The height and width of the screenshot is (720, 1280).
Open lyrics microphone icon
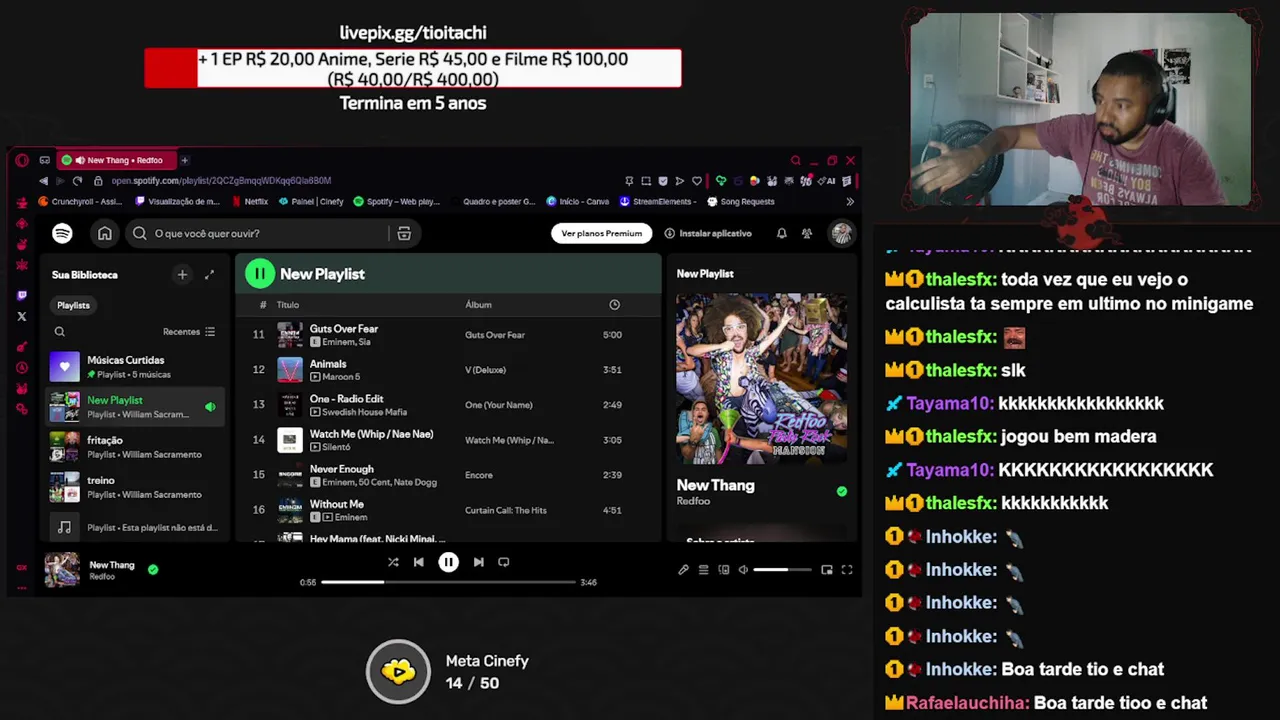683,570
